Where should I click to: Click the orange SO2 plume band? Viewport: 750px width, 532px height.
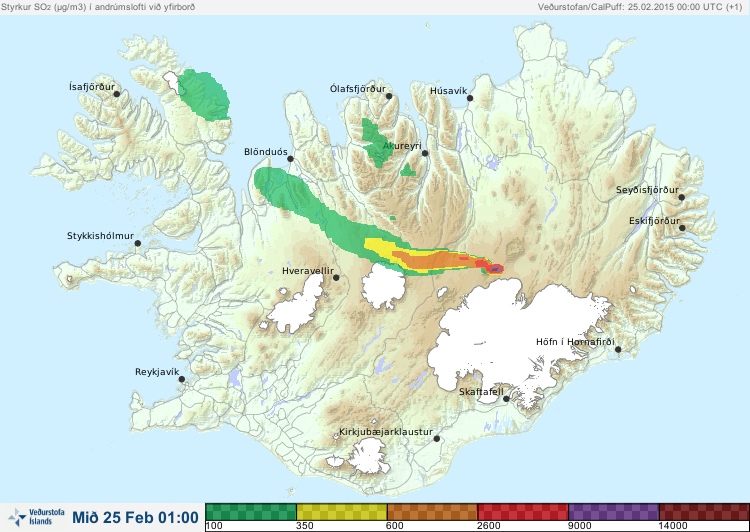[x=428, y=260]
